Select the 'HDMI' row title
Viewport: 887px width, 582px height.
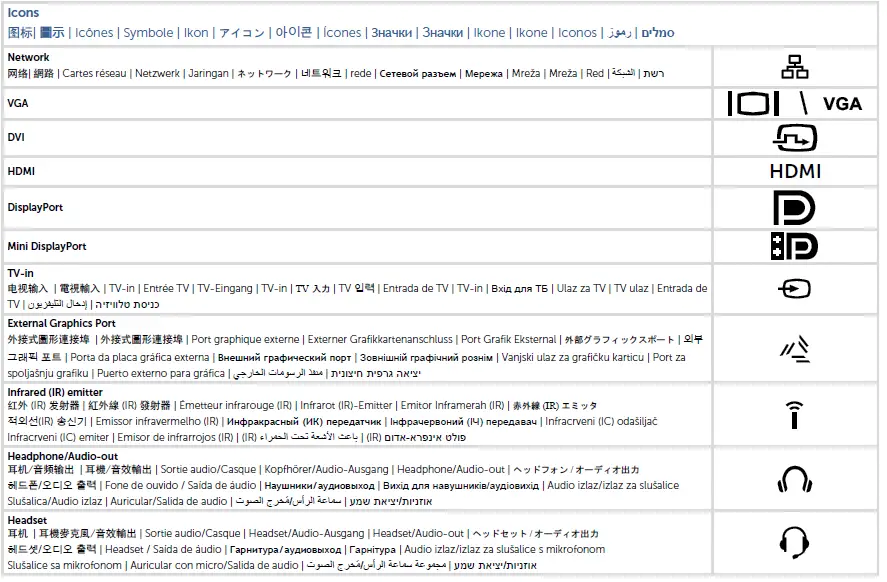(x=21, y=172)
